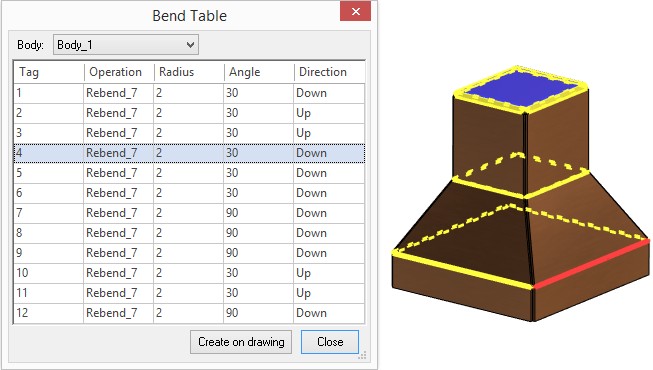The height and width of the screenshot is (370, 653).
Task: Select row tagged 9 in the bend table
Action: click(x=189, y=253)
